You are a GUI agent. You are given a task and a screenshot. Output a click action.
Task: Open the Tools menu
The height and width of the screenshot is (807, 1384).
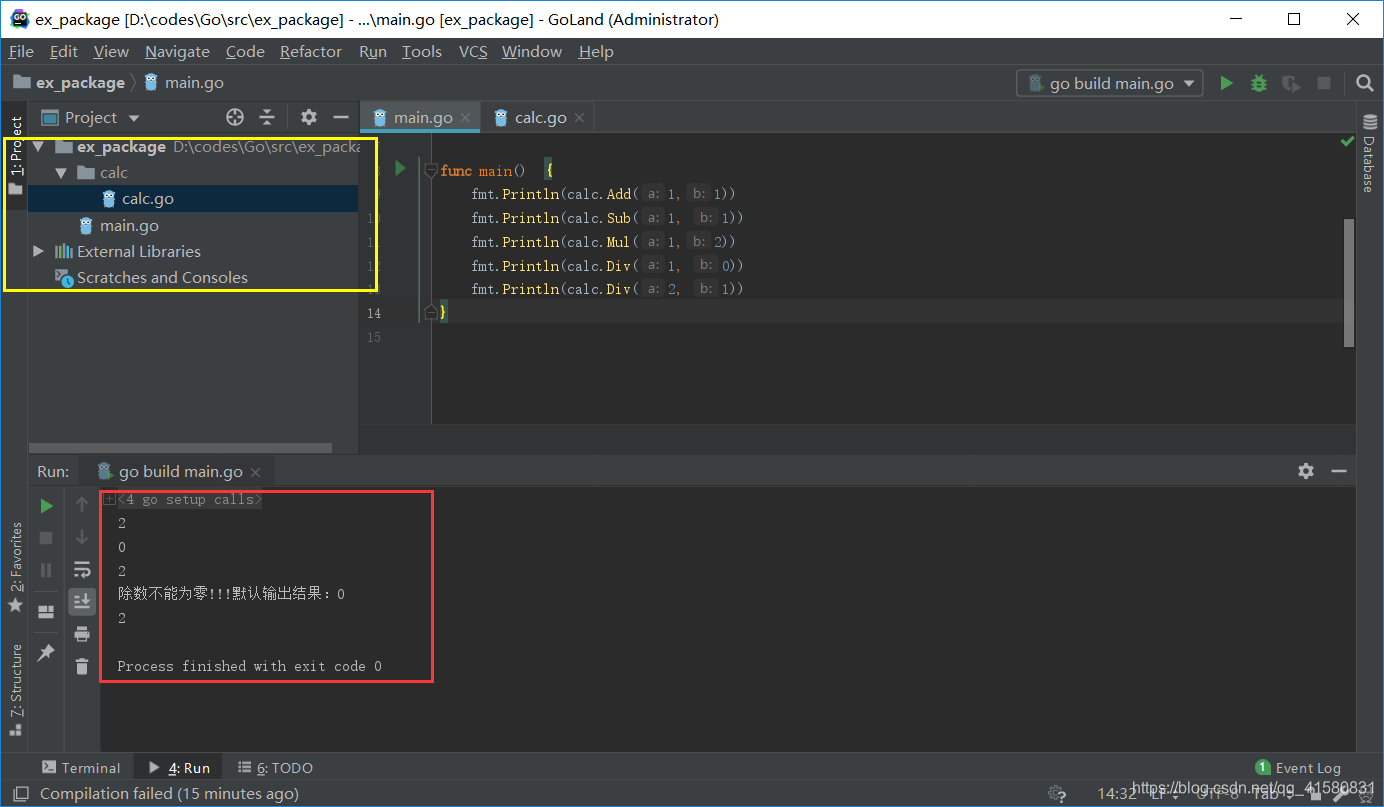422,52
